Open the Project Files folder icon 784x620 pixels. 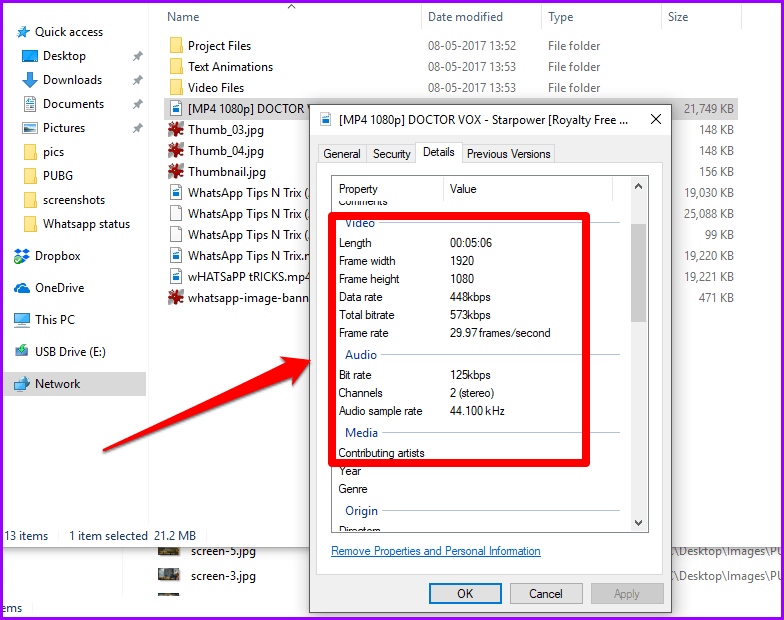176,46
